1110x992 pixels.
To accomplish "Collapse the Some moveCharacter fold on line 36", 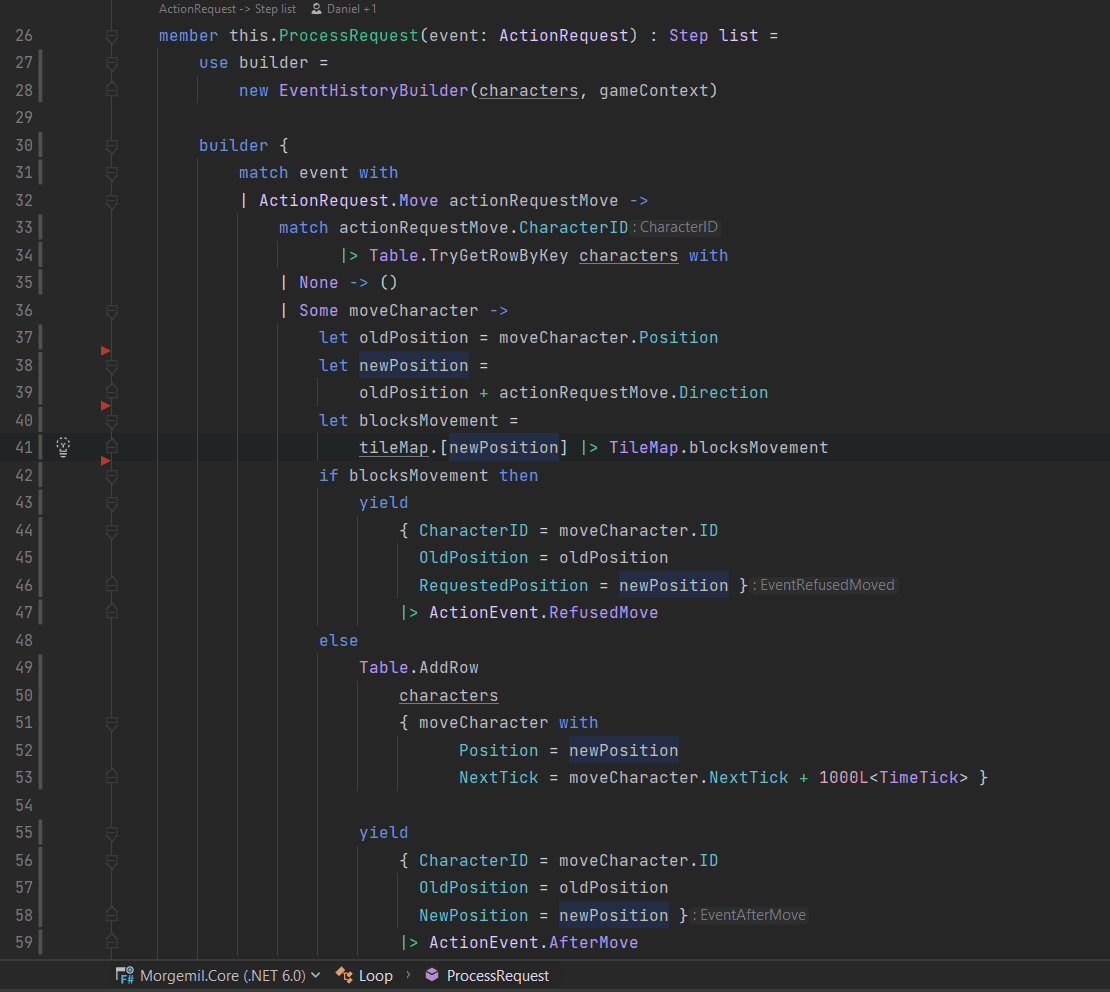I will 112,311.
